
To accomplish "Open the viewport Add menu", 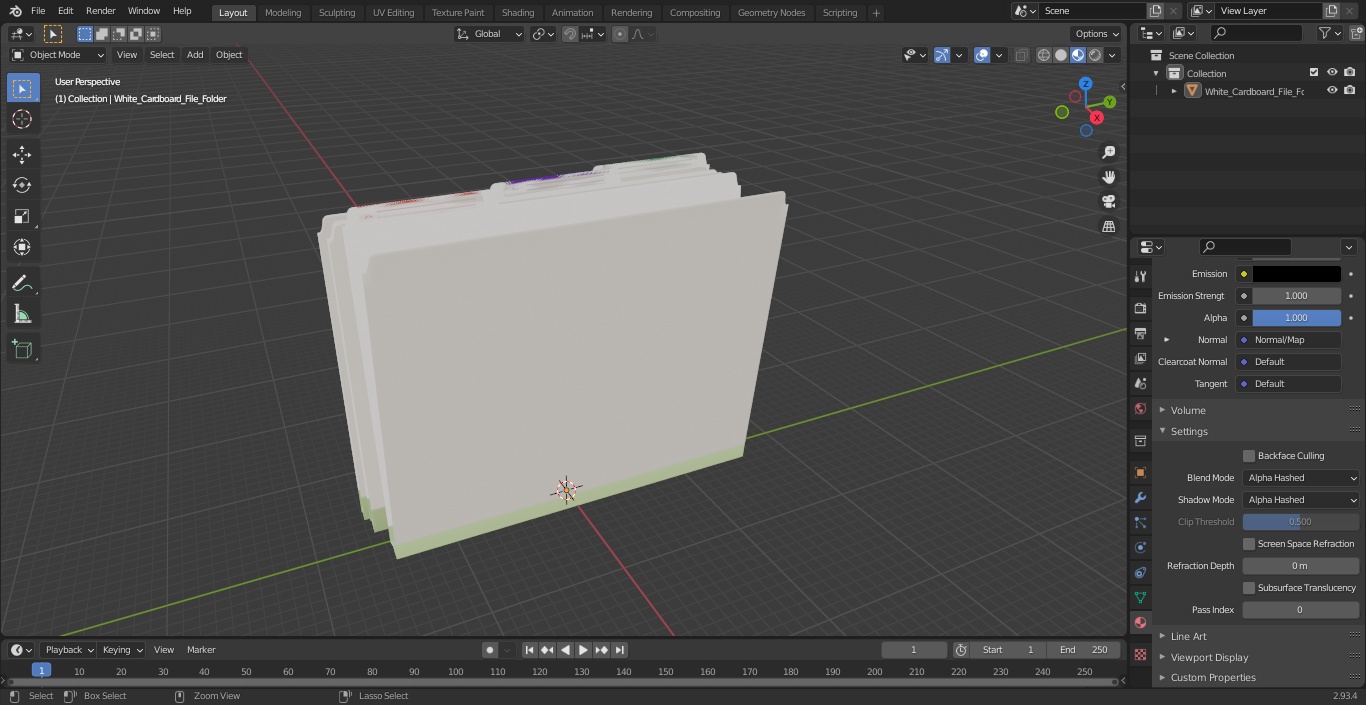I will (195, 55).
